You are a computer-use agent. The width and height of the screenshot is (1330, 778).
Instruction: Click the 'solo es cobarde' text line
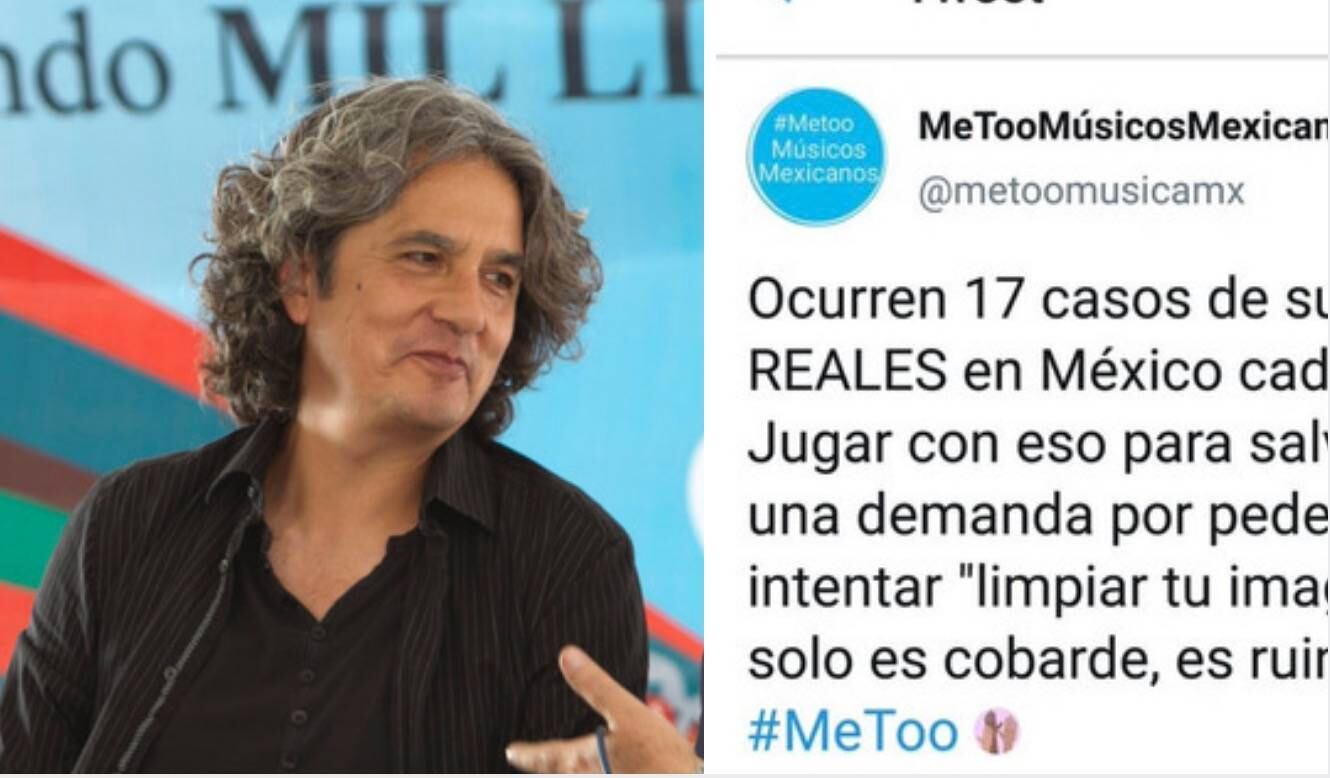1038,660
